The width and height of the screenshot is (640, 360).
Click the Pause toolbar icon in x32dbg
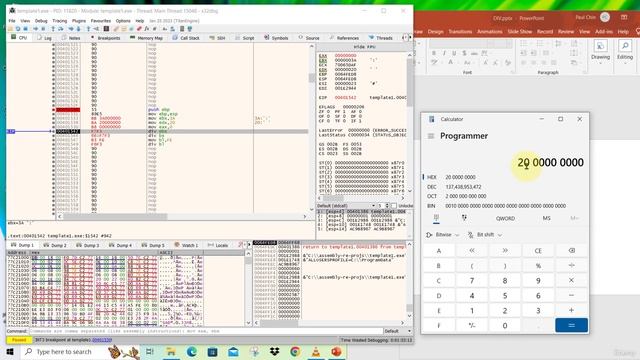pos(43,29)
